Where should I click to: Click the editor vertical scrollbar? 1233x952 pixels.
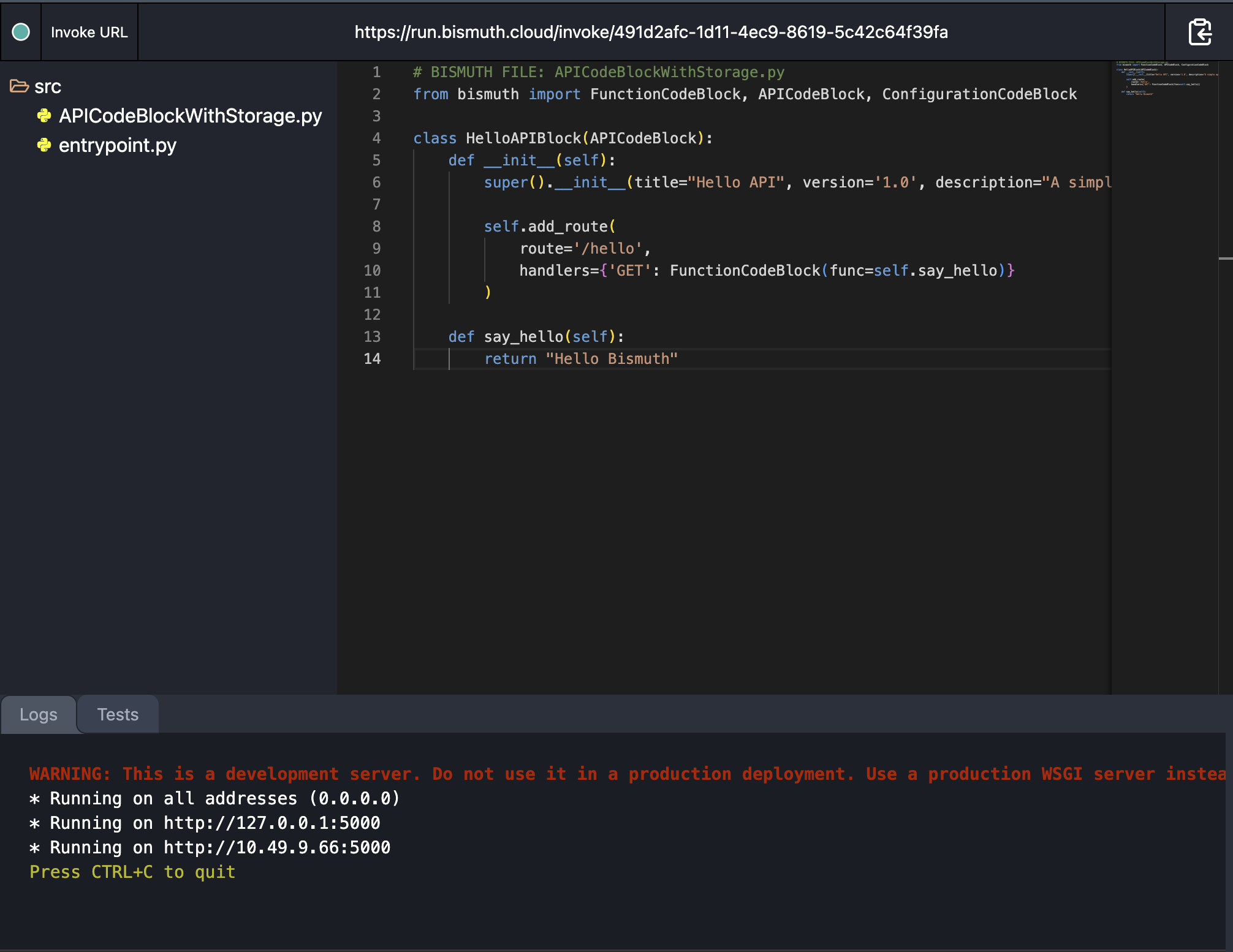pyautogui.click(x=1226, y=377)
